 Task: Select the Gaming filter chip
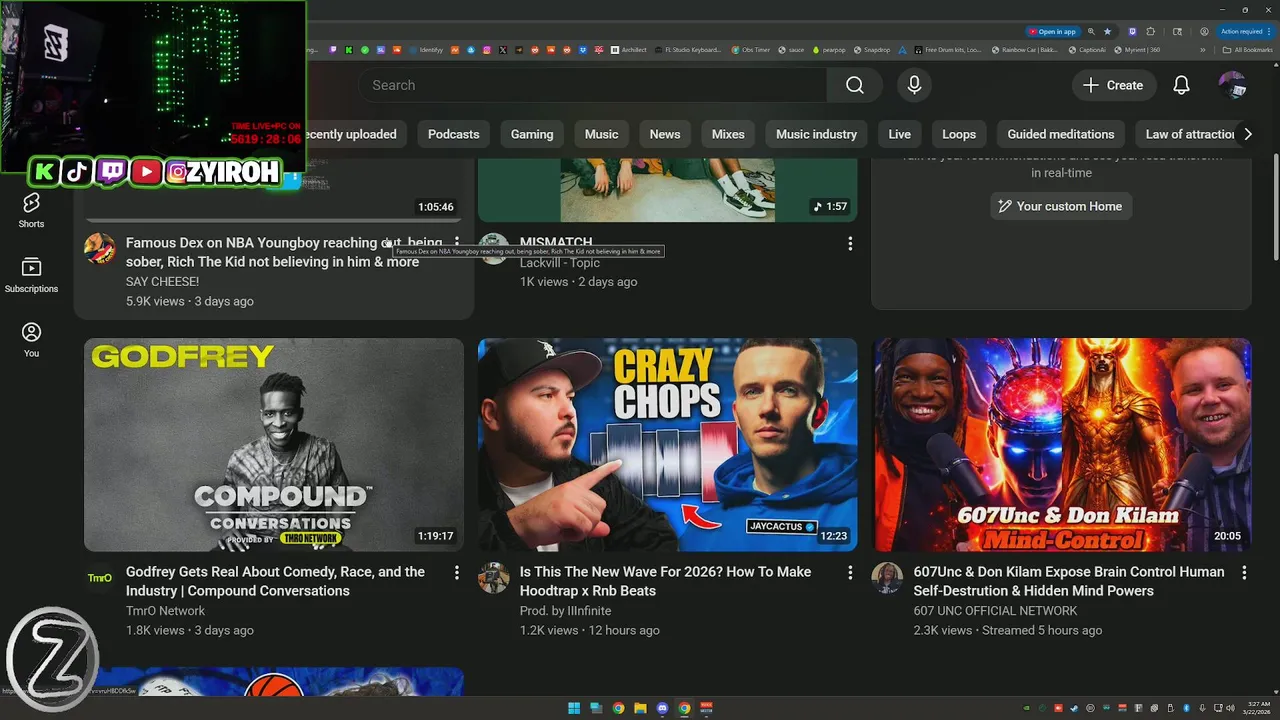532,134
